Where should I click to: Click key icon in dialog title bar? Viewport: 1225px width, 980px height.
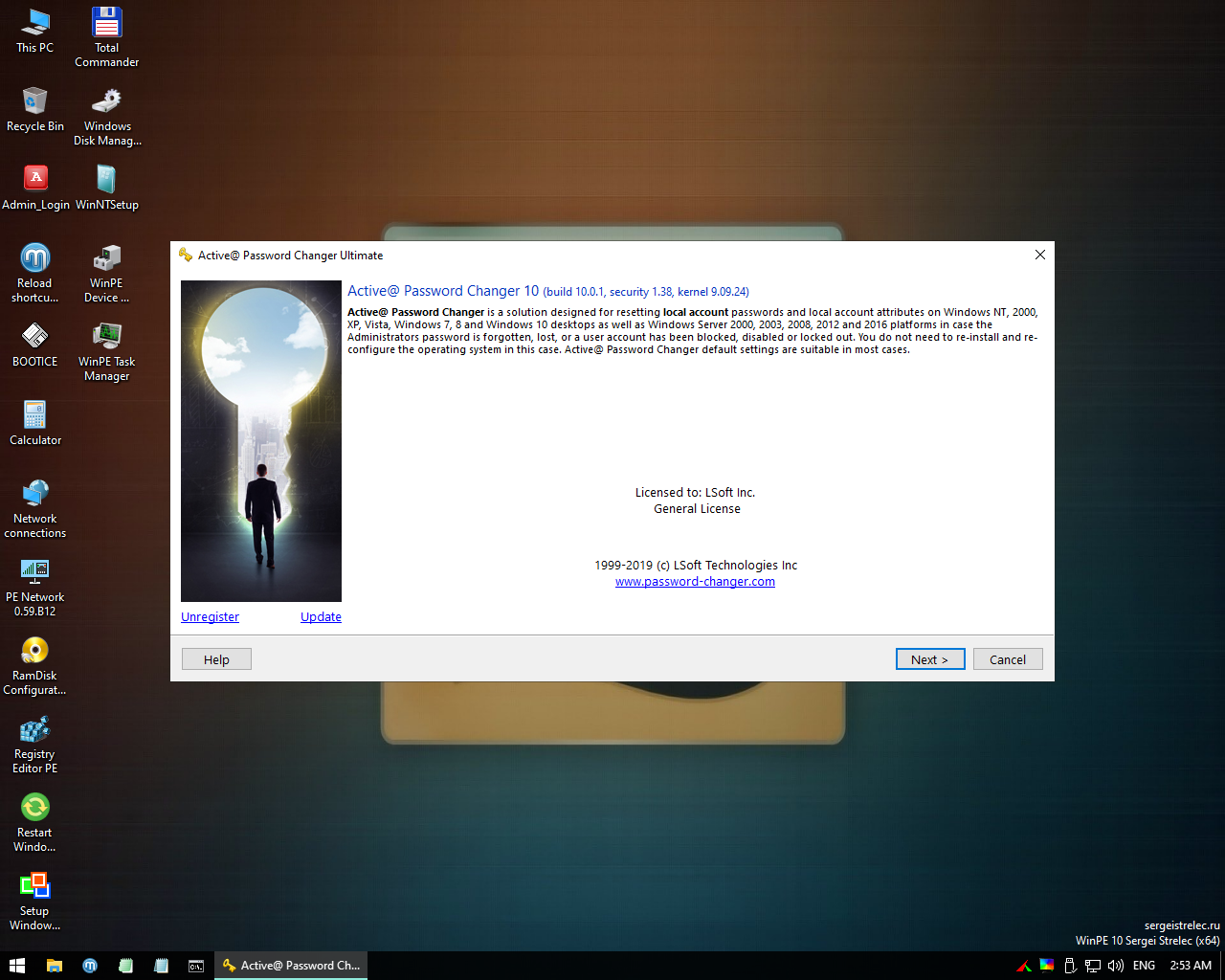pyautogui.click(x=186, y=255)
